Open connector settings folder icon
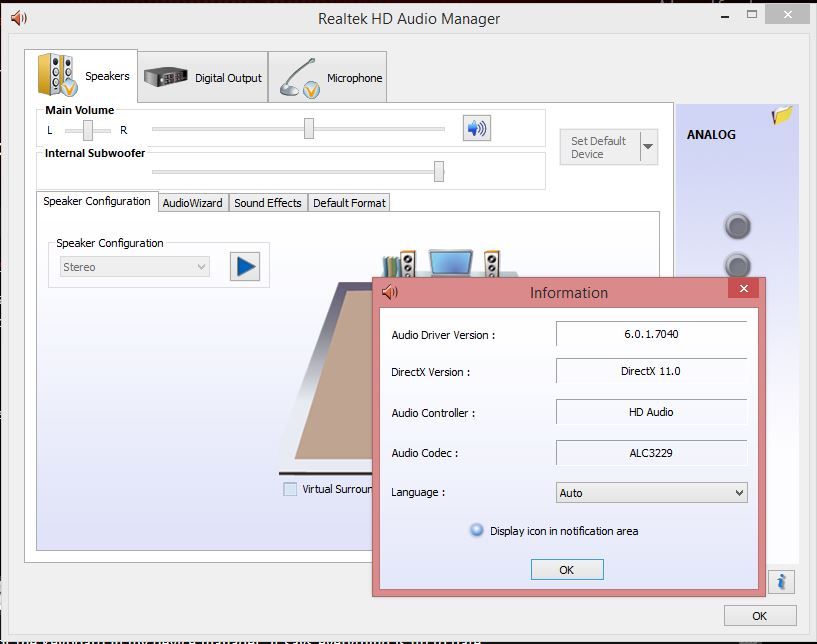817x644 pixels. click(x=782, y=115)
